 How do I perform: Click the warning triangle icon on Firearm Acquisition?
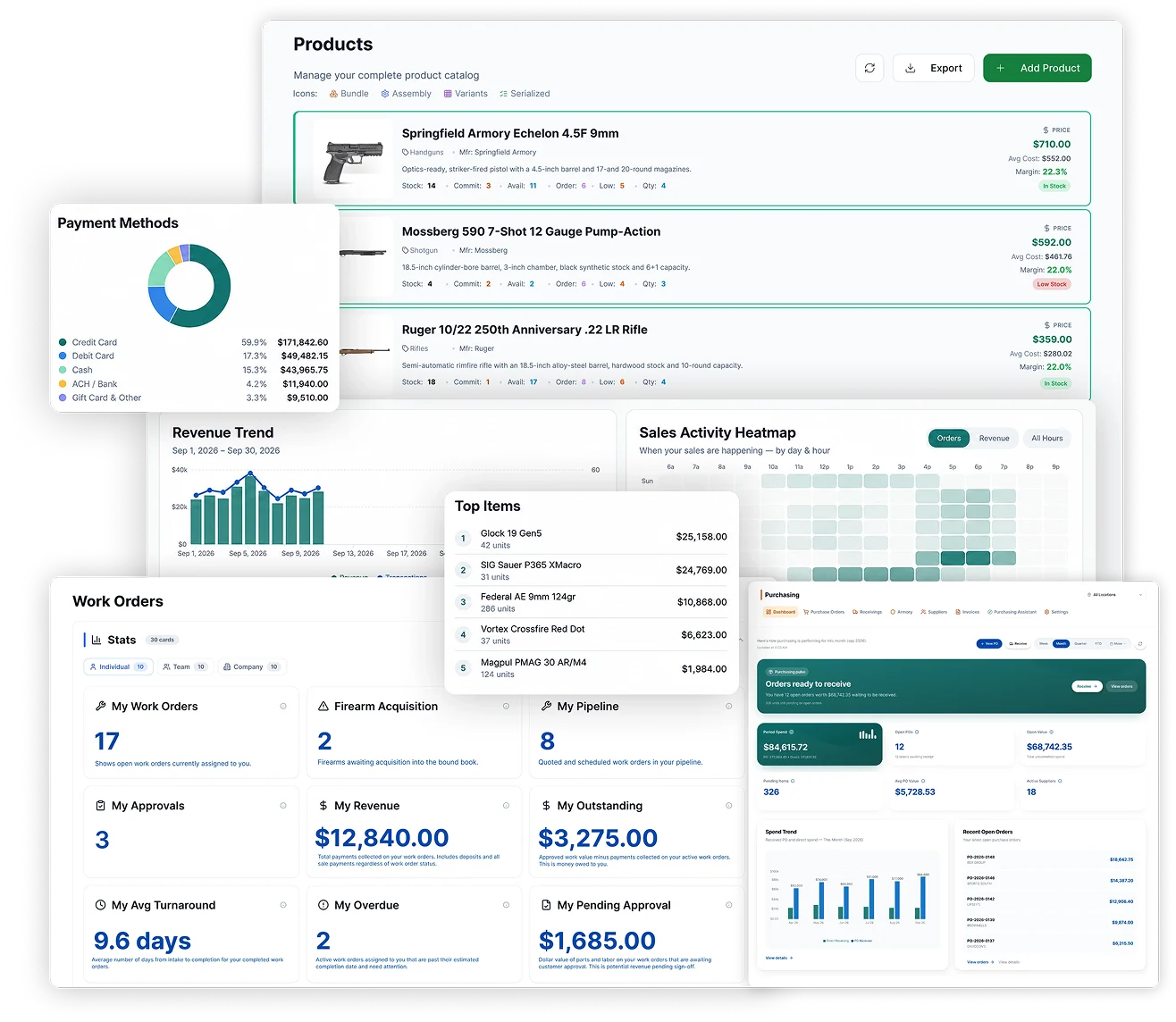[x=323, y=706]
